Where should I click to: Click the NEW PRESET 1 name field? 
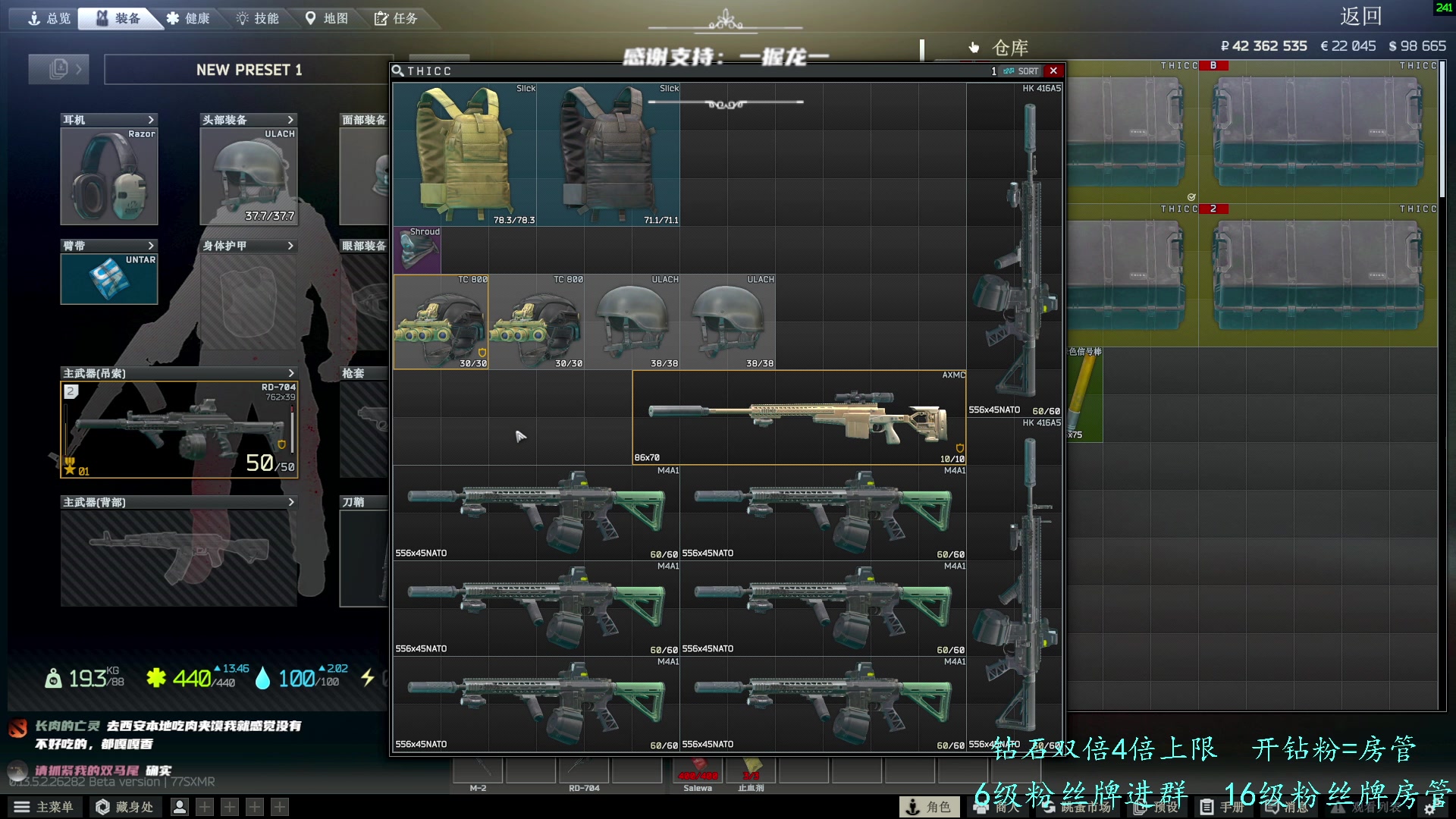[x=249, y=70]
